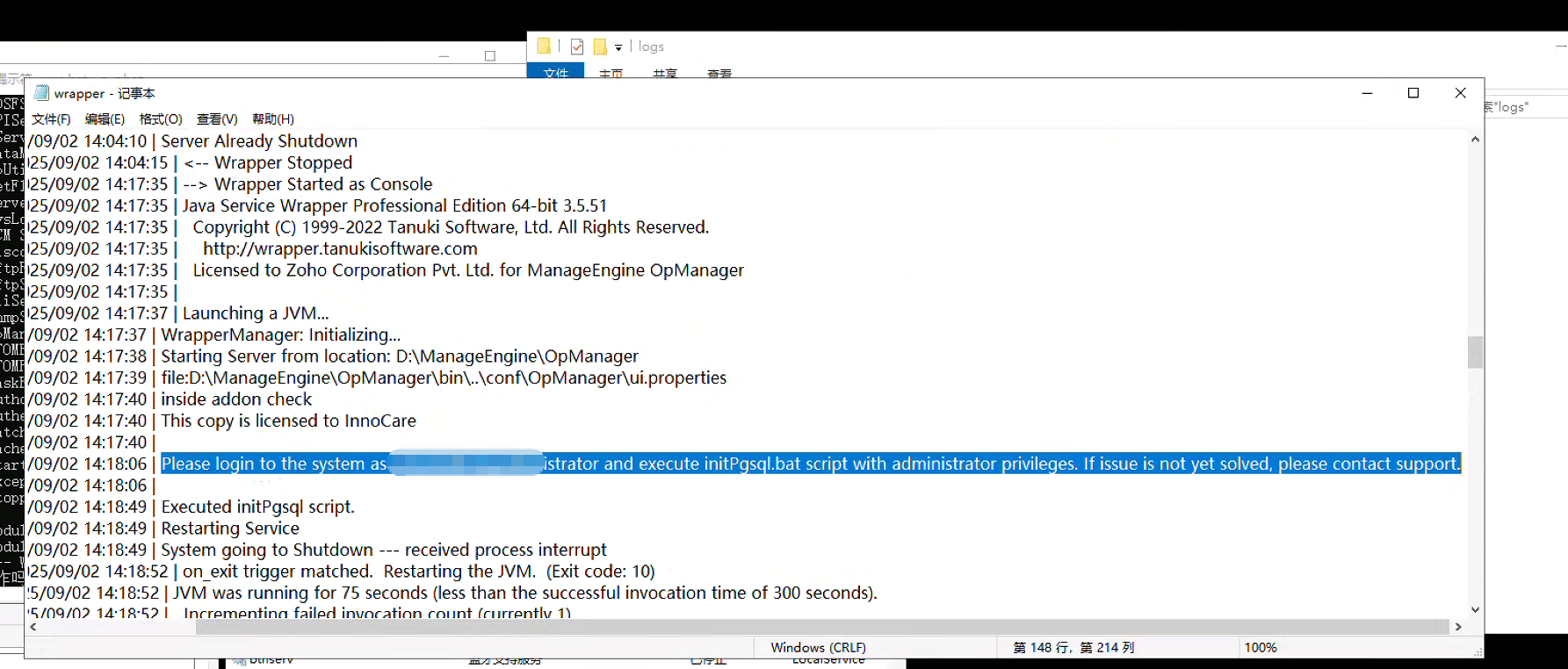Click the 'Executed initPgsql script.' line
The height and width of the screenshot is (669, 1568).
[257, 507]
